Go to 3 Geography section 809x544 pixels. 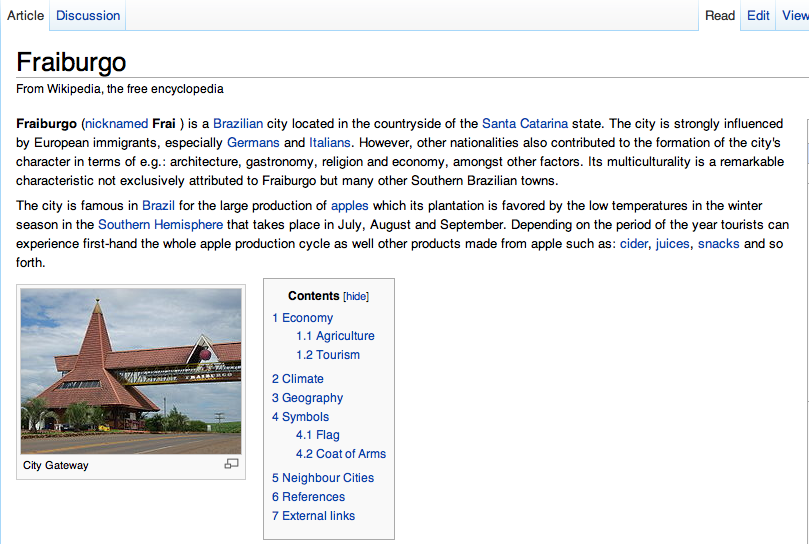pyautogui.click(x=307, y=398)
